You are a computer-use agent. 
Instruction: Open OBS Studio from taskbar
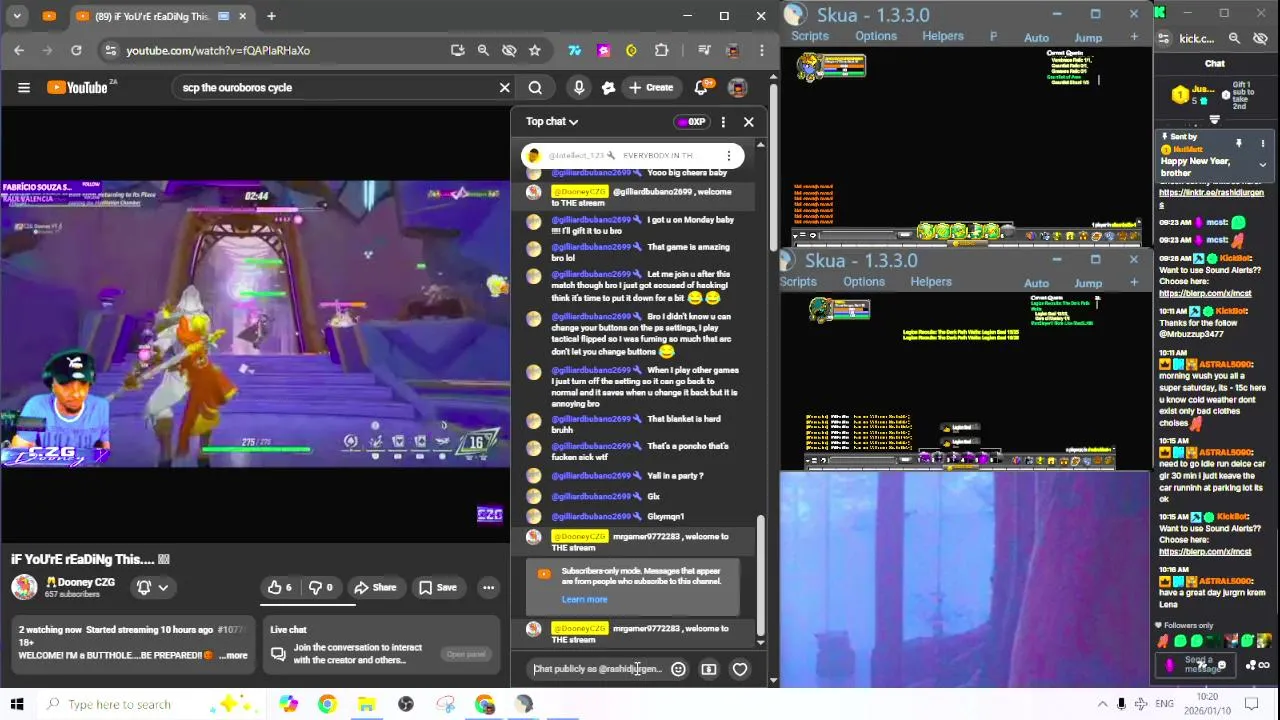coord(405,704)
